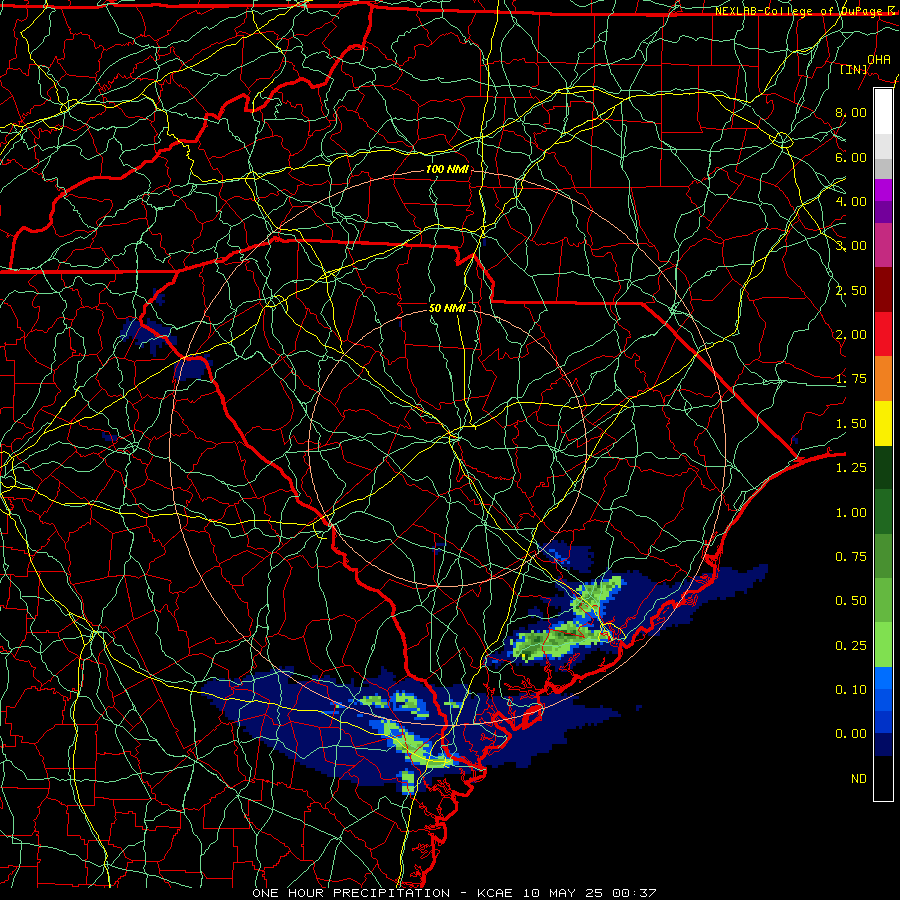Click the black ND legend swatch
Image resolution: width=900 pixels, height=900 pixels.
pyautogui.click(x=883, y=779)
